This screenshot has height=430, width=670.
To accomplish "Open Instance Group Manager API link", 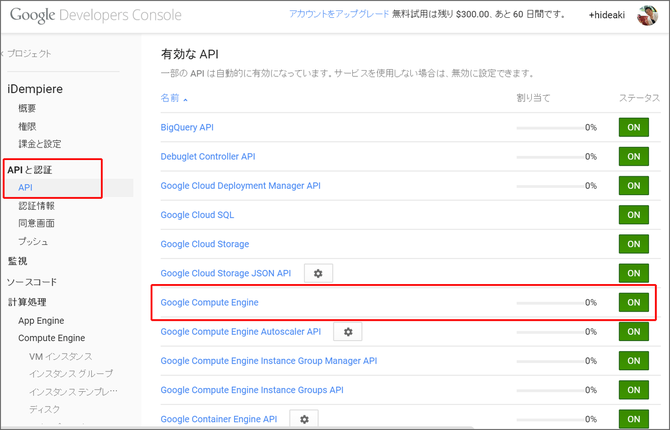I will tap(269, 361).
